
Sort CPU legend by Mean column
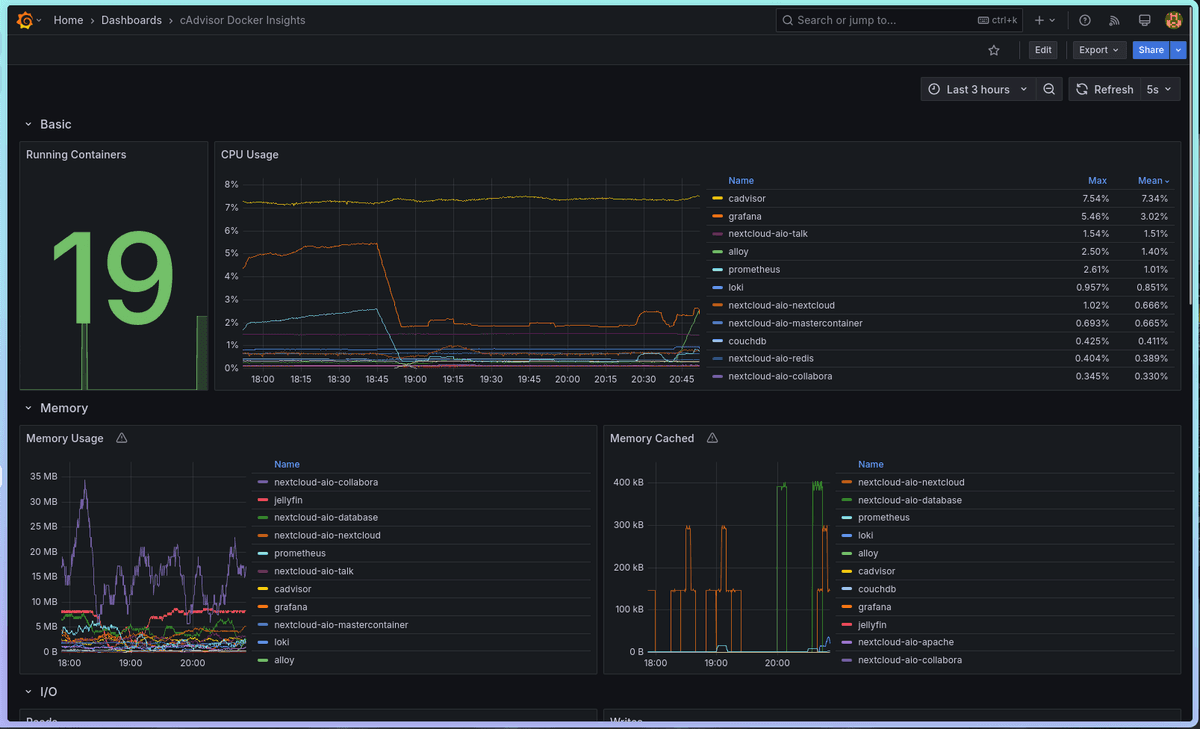pyautogui.click(x=1153, y=181)
